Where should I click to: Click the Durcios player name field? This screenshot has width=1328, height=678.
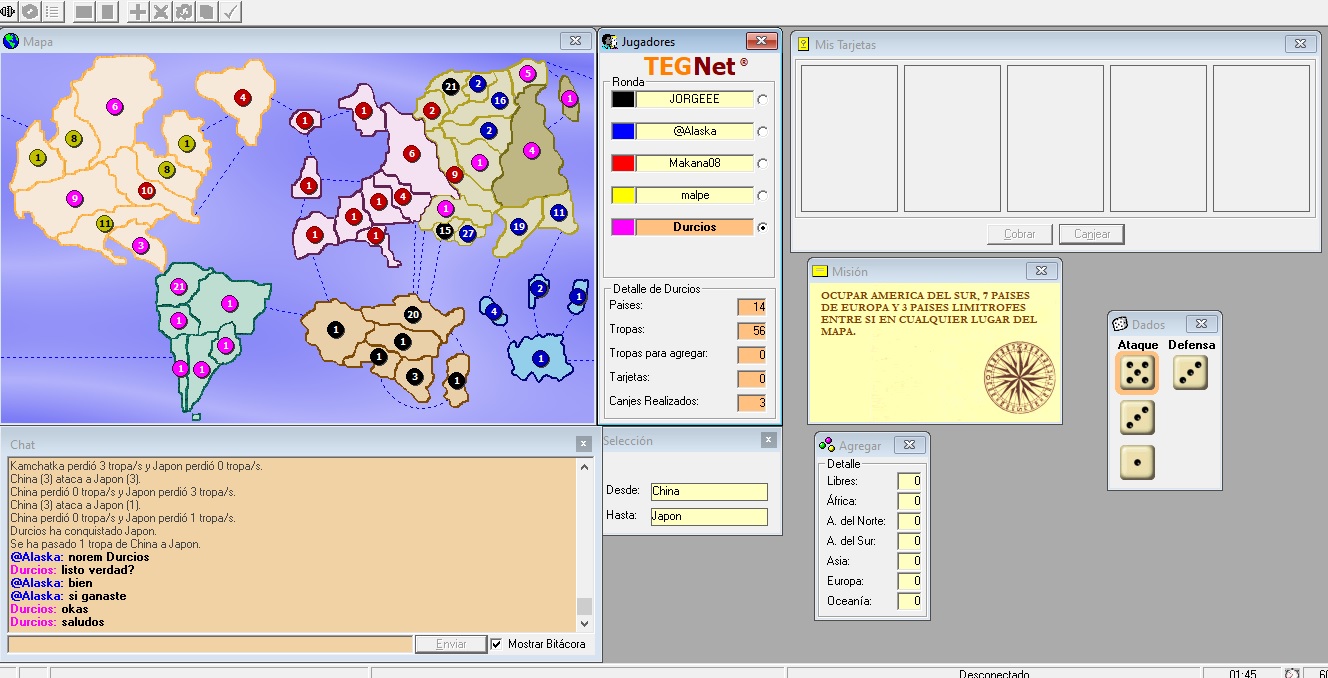click(x=694, y=227)
